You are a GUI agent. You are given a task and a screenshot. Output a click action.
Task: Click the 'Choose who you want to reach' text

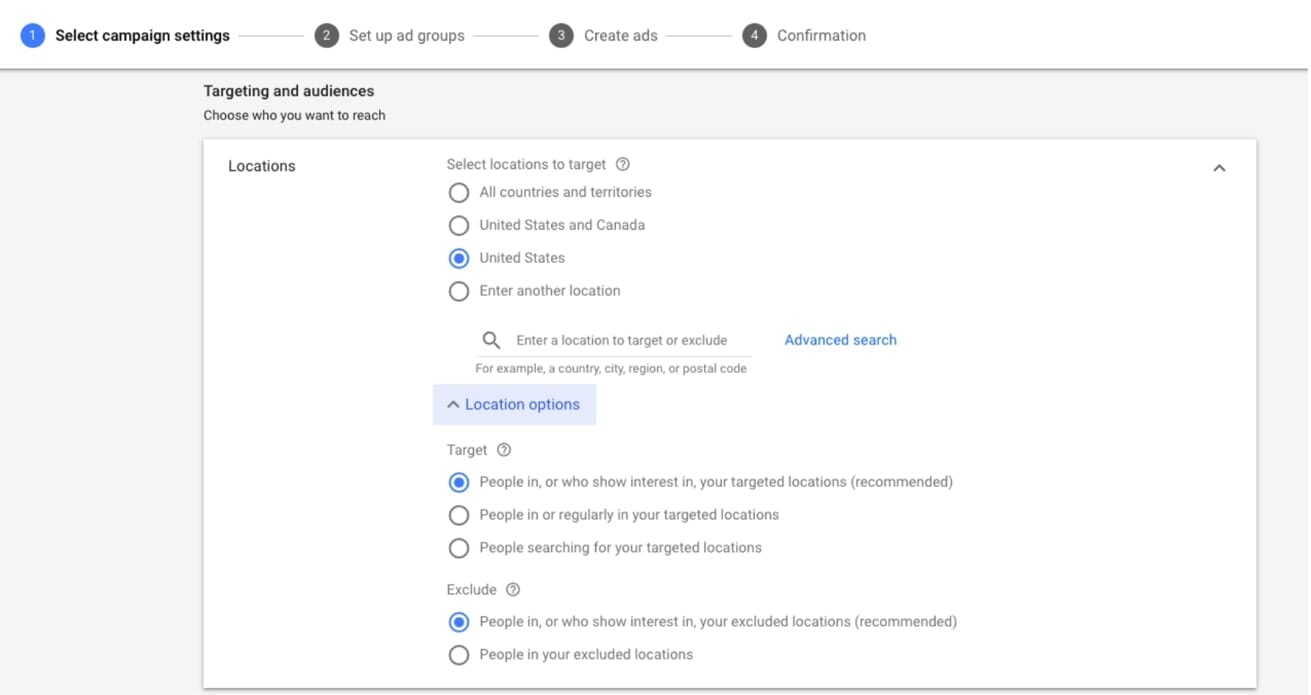[x=295, y=115]
